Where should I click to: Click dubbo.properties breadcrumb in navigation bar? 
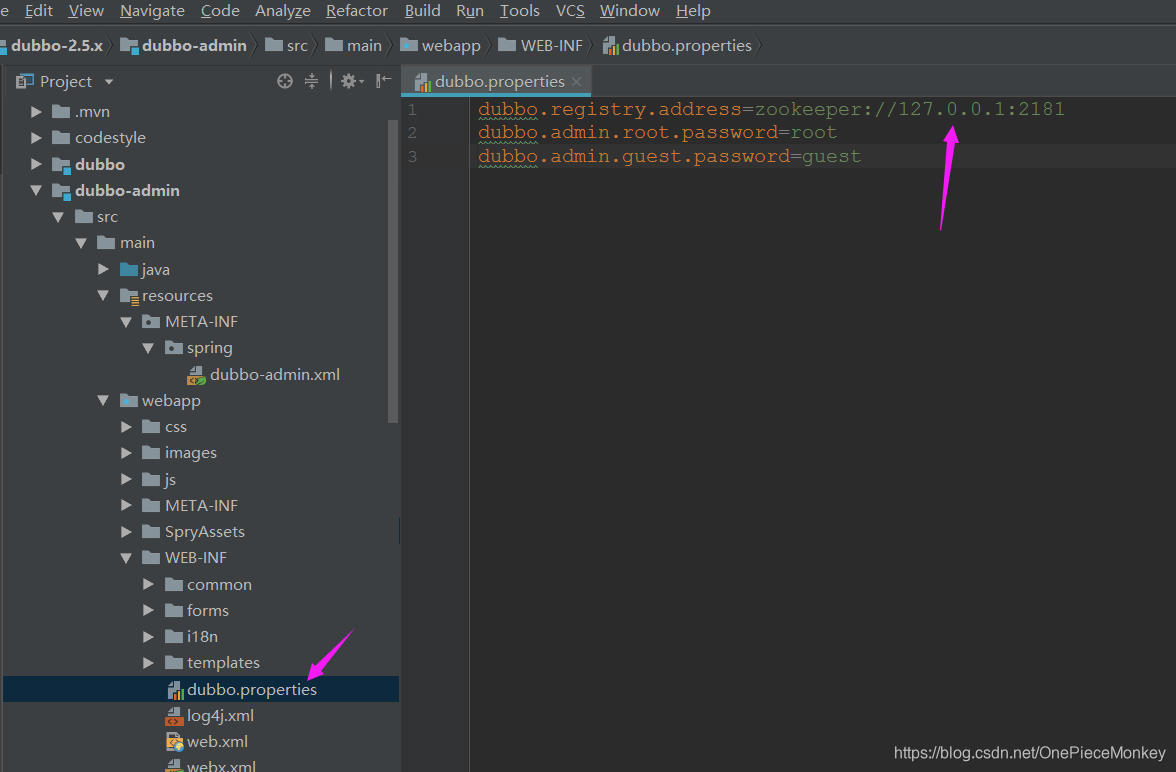[x=677, y=46]
